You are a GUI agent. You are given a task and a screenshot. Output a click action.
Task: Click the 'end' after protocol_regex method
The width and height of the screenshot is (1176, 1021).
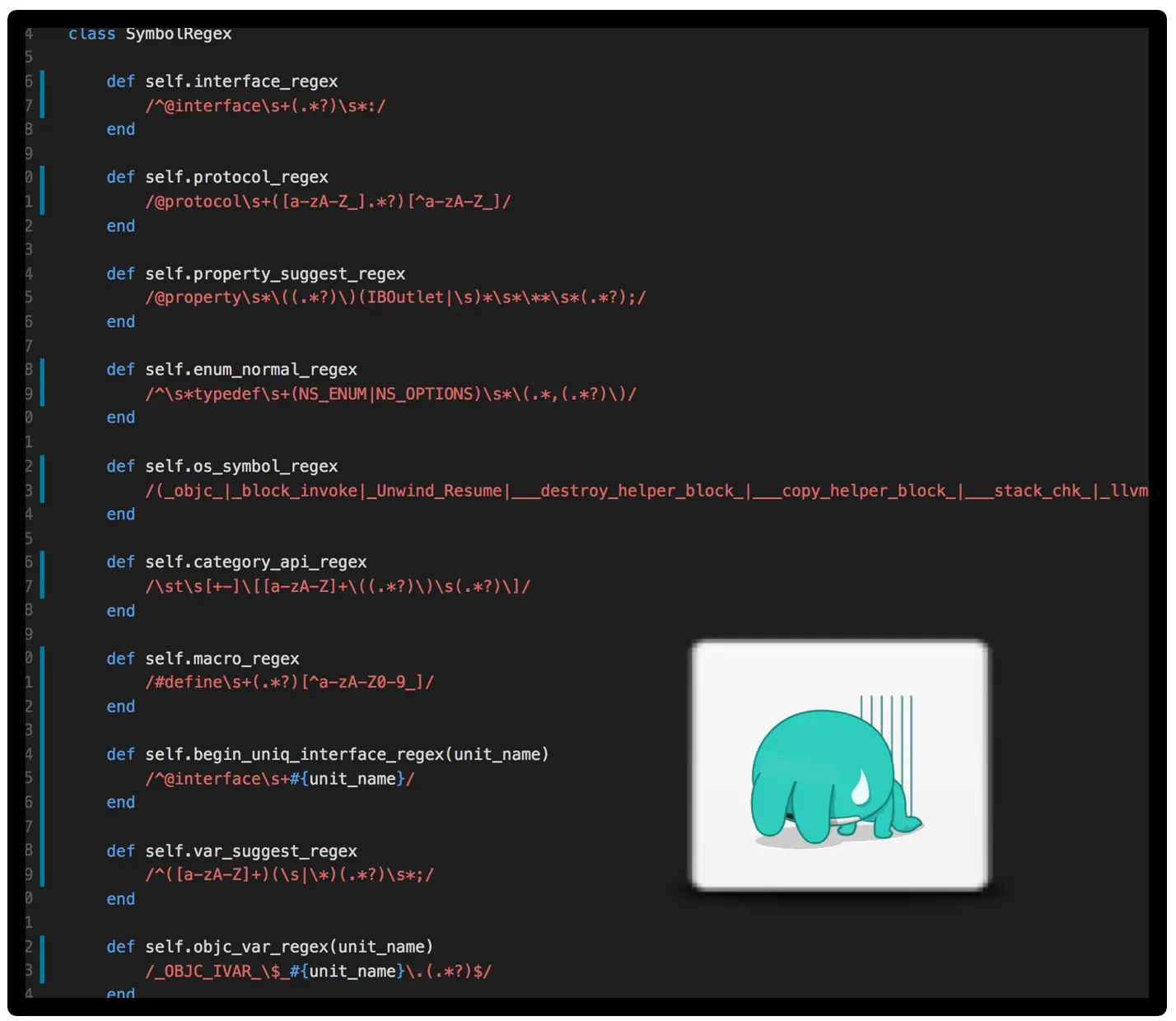(x=121, y=226)
